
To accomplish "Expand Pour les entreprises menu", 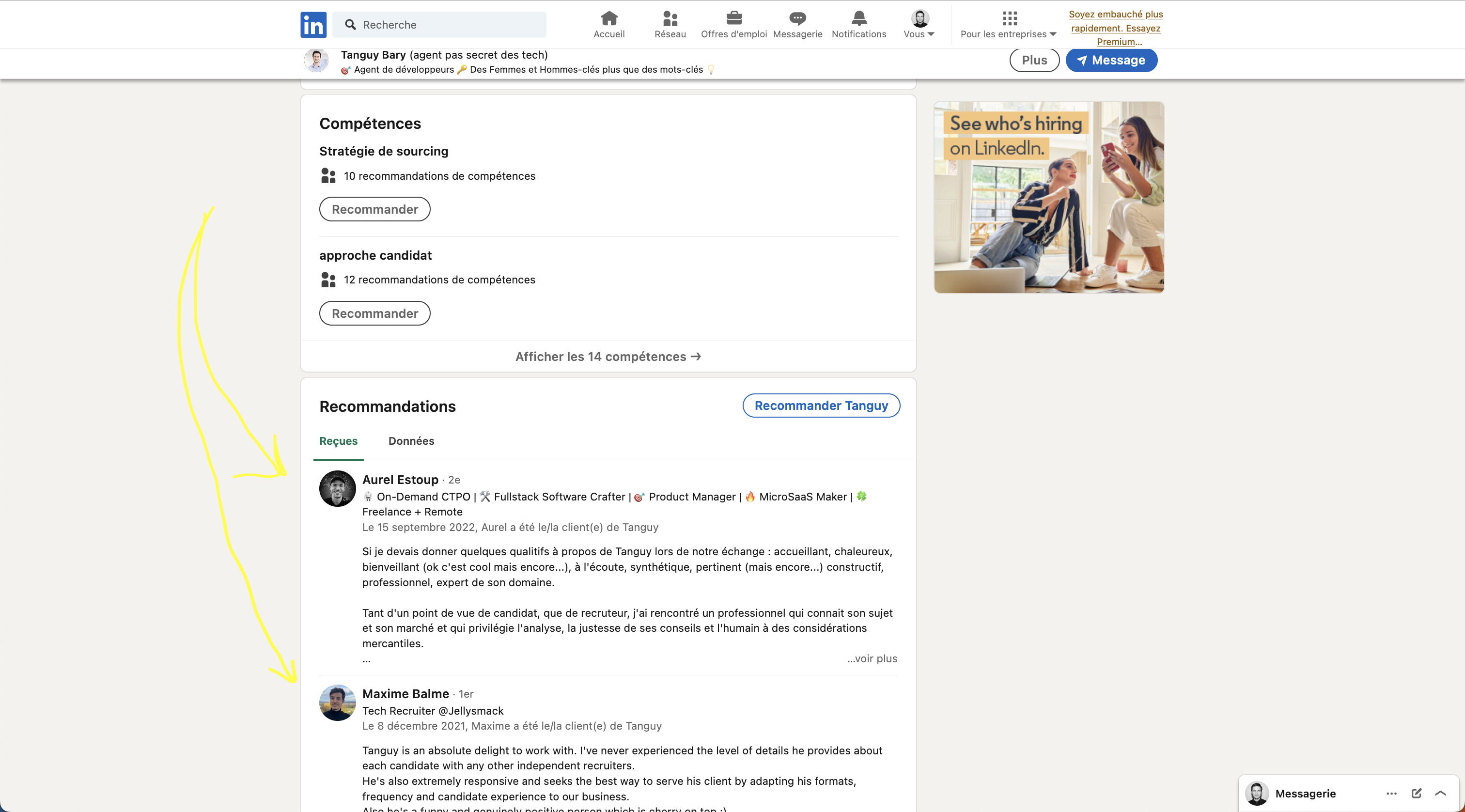I will pyautogui.click(x=1008, y=25).
